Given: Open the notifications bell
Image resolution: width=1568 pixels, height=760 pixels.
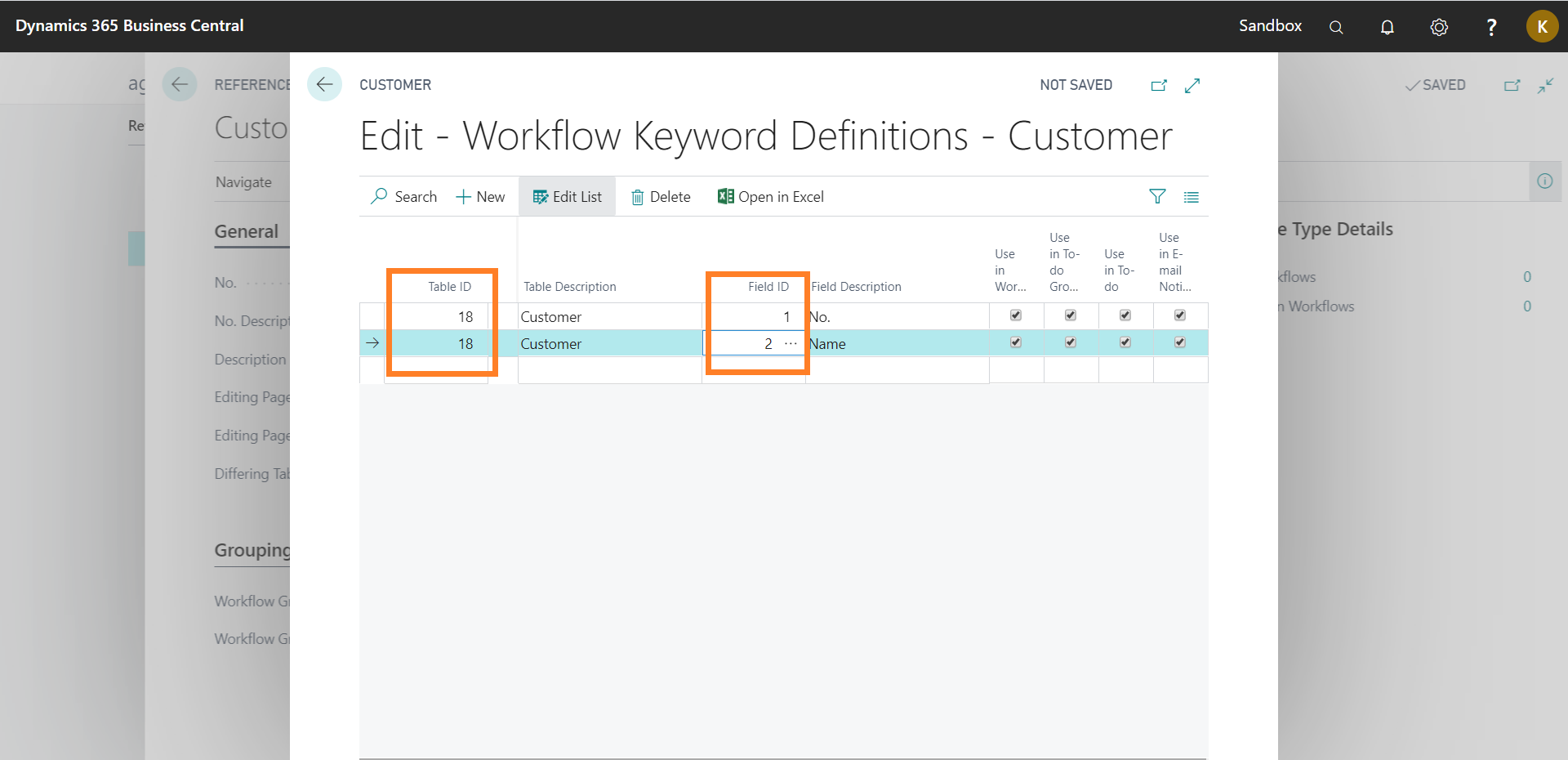Looking at the screenshot, I should (1387, 27).
